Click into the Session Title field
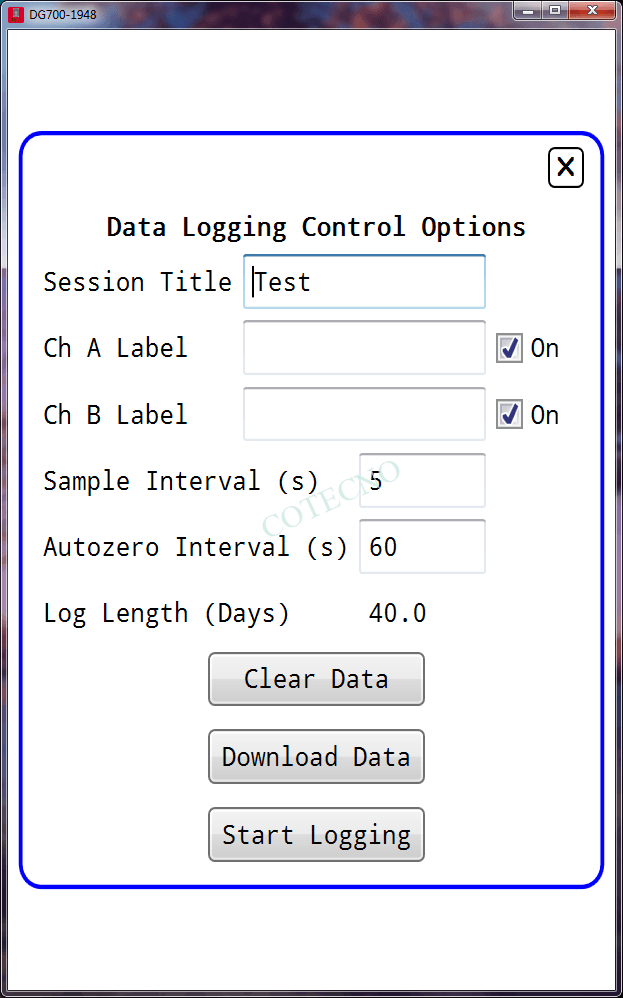The image size is (623, 998). pos(364,282)
